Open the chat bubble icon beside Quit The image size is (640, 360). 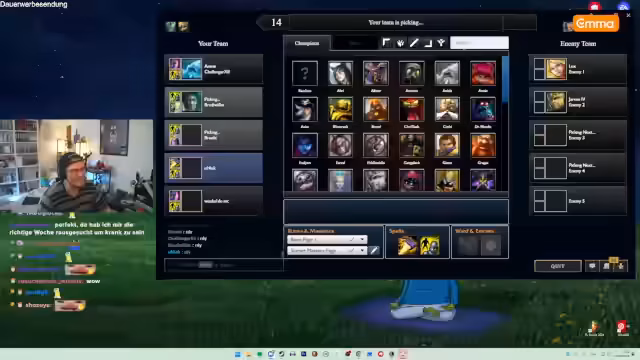(x=592, y=266)
